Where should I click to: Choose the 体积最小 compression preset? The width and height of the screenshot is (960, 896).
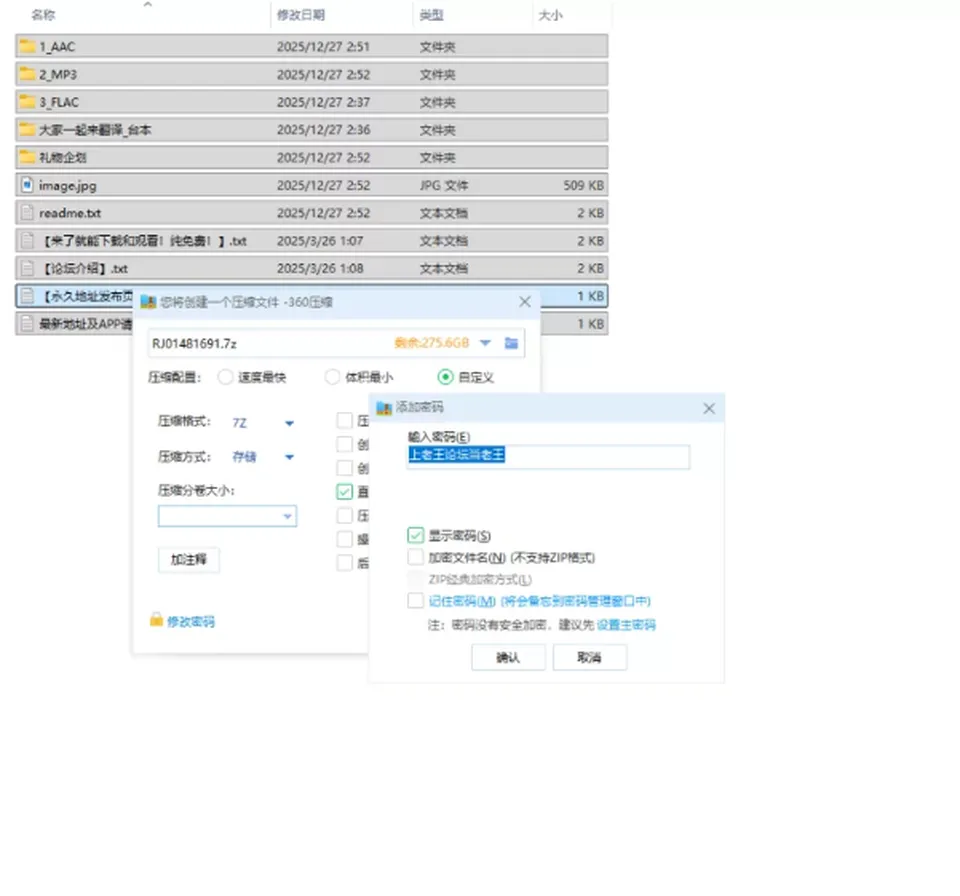[332, 377]
